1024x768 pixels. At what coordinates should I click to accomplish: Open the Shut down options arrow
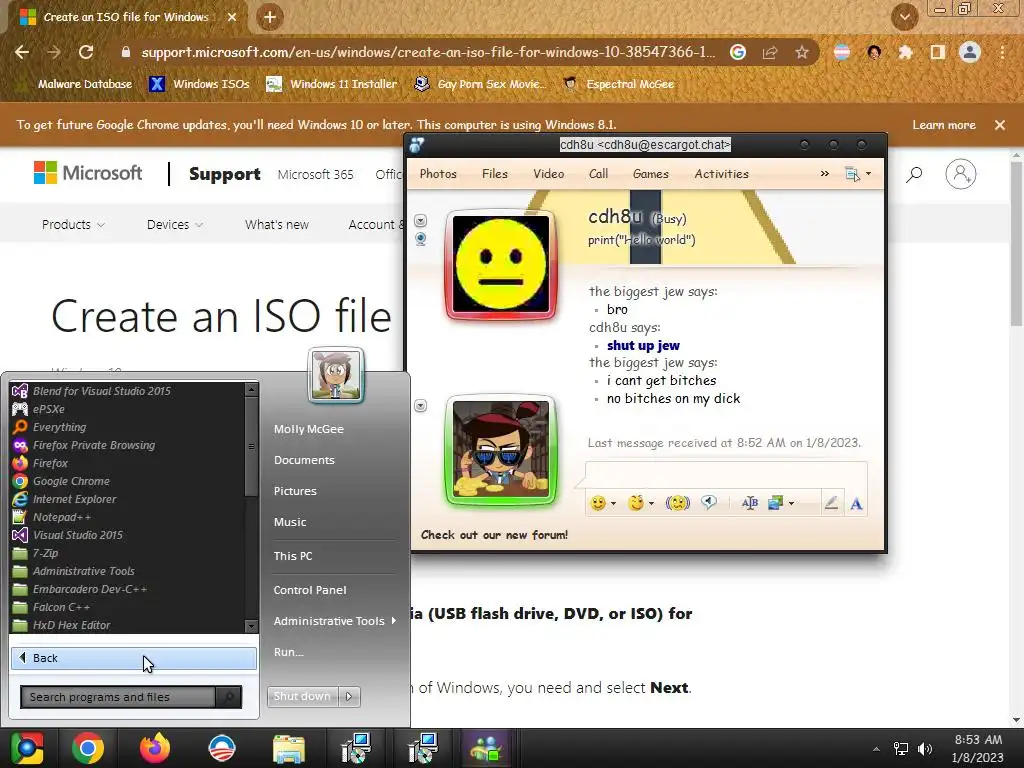[349, 696]
